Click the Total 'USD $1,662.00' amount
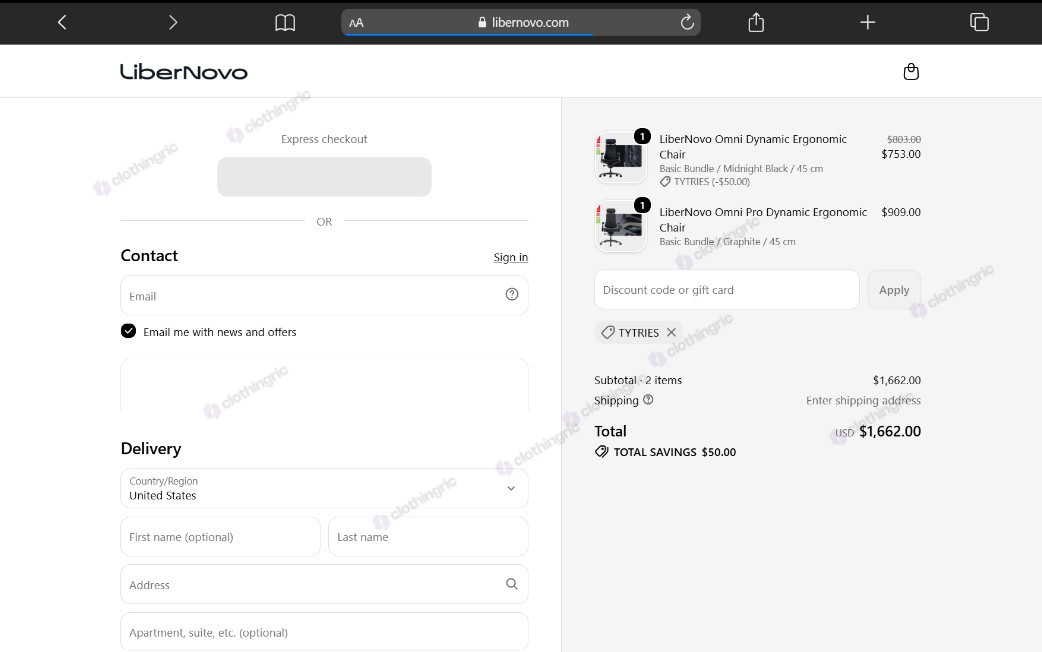The image size is (1042, 652). [x=878, y=431]
